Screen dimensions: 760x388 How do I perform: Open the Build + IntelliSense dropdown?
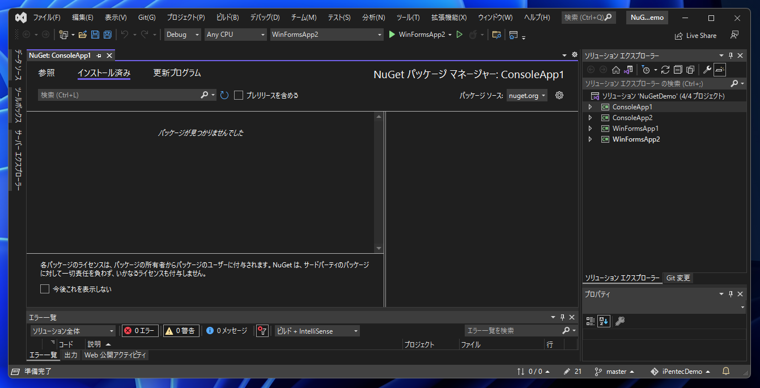tap(317, 331)
